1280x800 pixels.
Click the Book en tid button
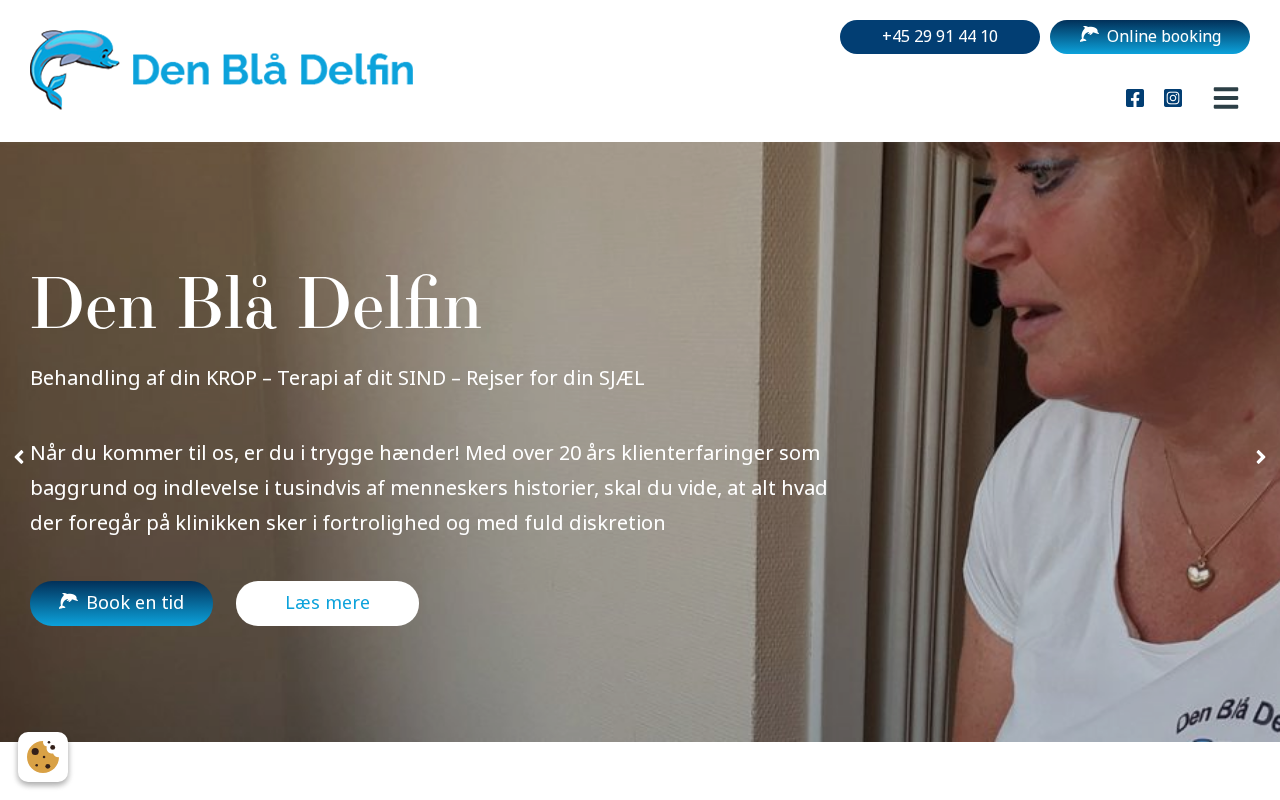tap(122, 603)
